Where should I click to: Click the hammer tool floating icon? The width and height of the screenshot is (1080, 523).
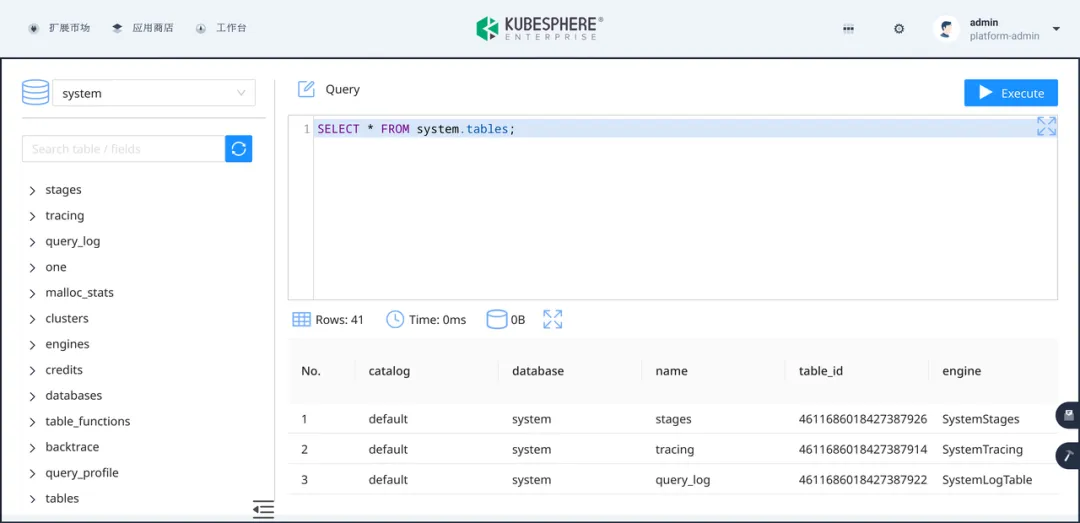[1068, 455]
